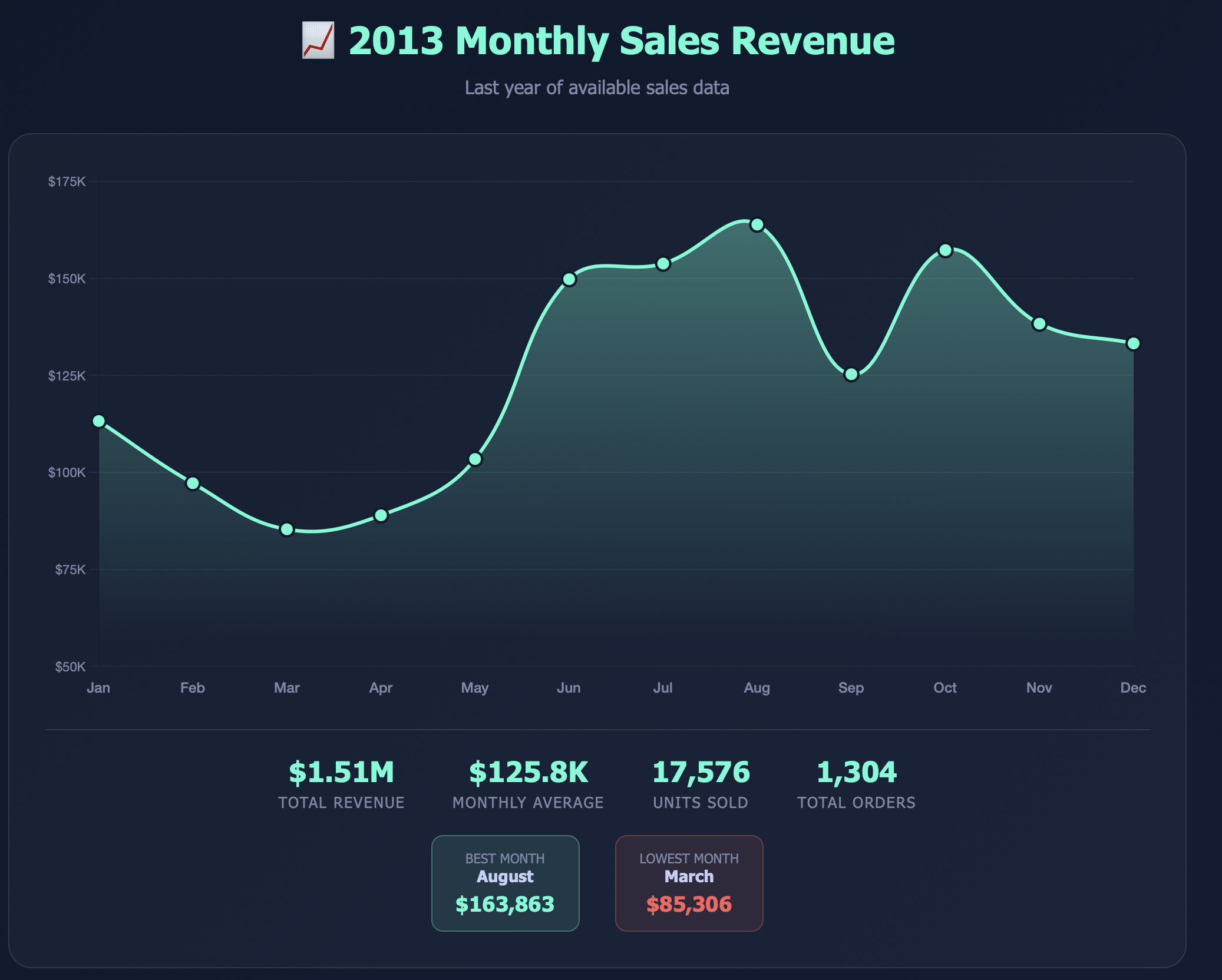Click the chart emoji icon in the title
This screenshot has width=1222, height=980.
click(x=318, y=40)
